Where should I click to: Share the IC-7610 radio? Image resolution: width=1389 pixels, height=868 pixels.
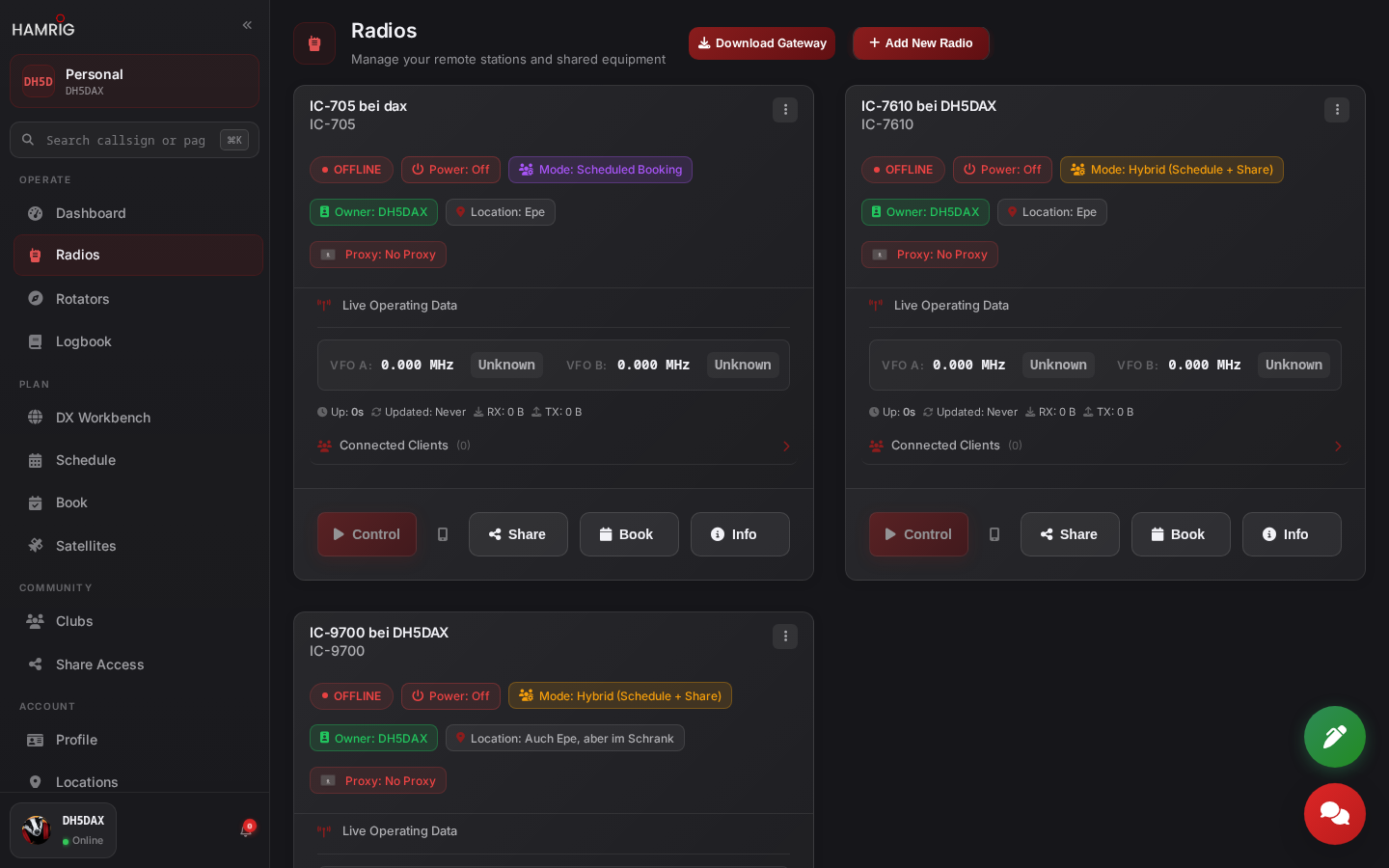(x=1070, y=534)
